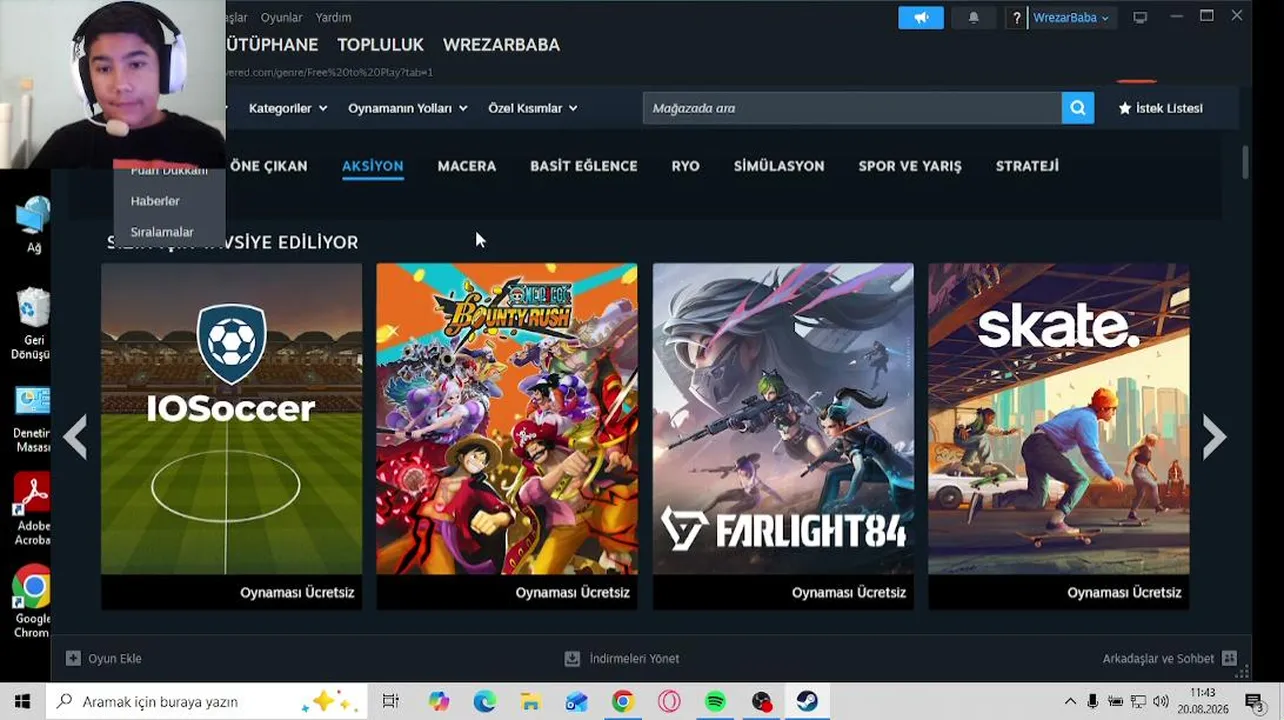Open the TOPLULUK main navigation item

click(x=380, y=45)
